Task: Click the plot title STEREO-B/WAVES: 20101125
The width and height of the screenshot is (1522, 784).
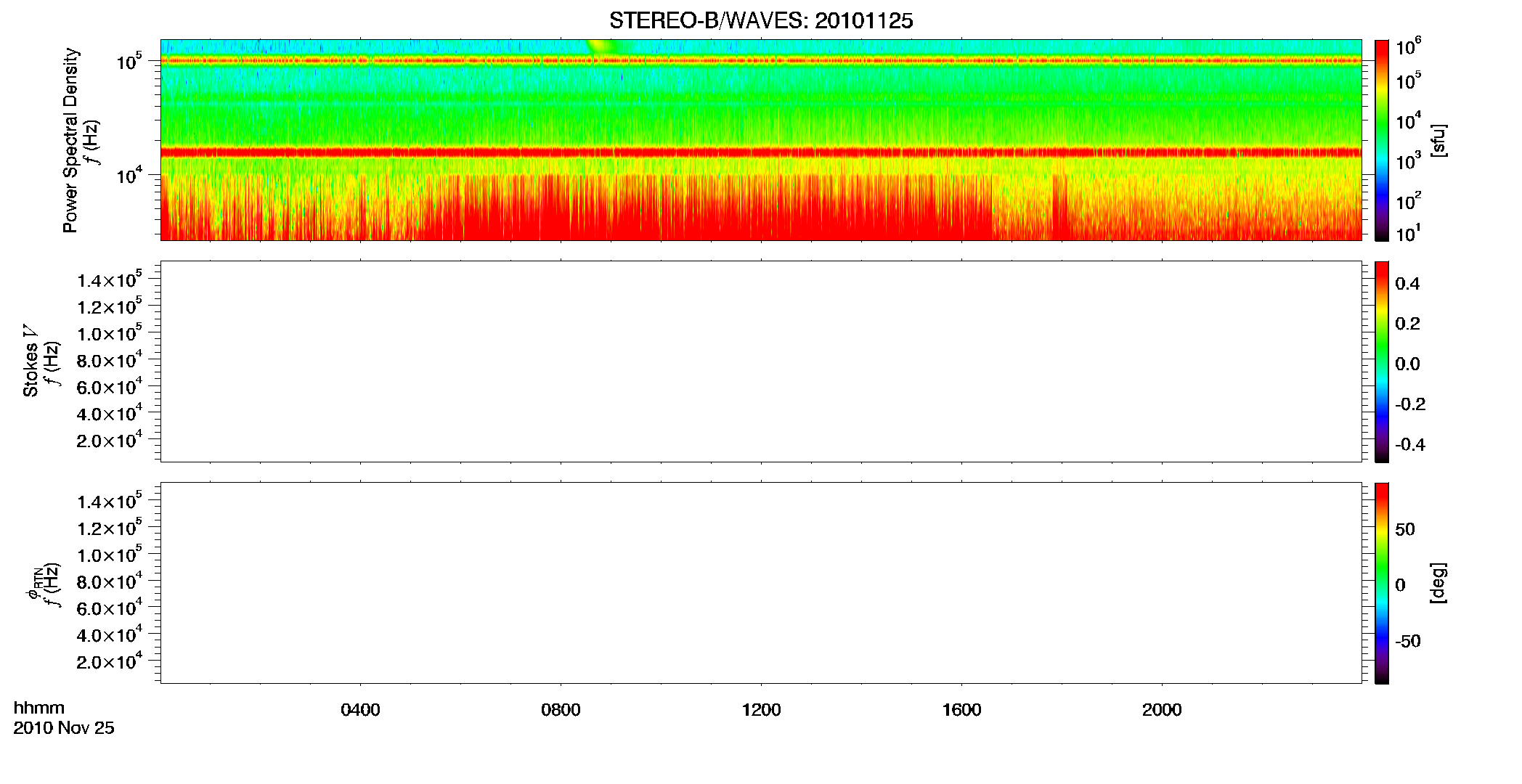Action: 761,21
